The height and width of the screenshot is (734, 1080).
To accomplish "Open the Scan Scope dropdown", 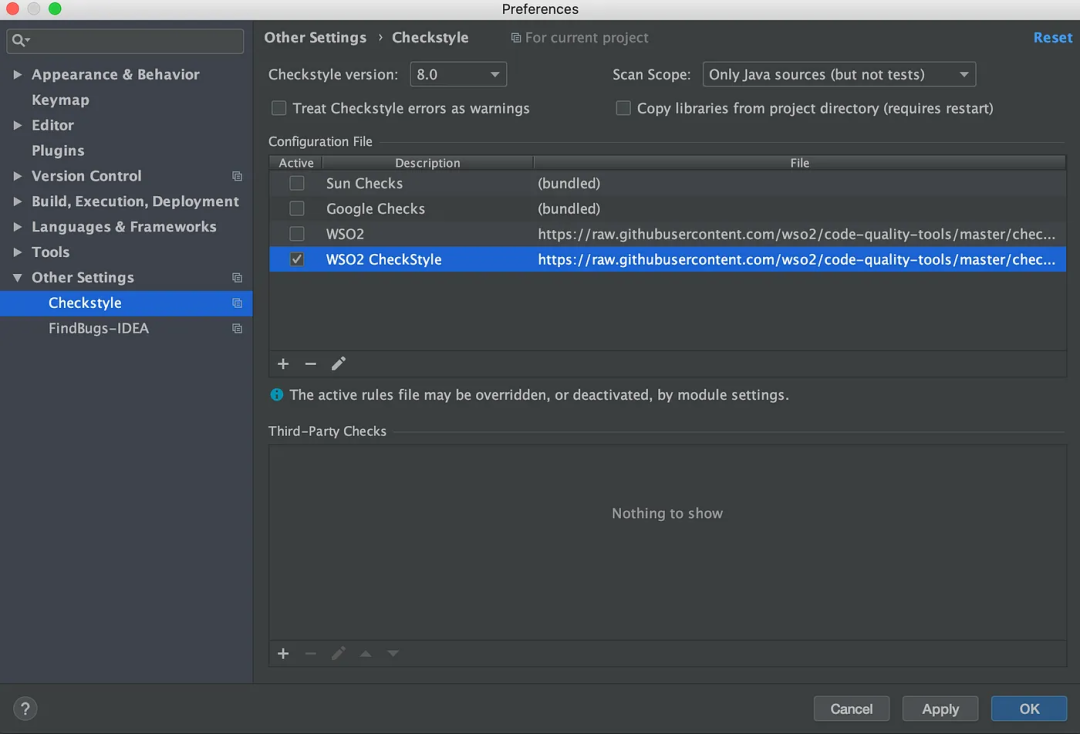I will coord(839,74).
